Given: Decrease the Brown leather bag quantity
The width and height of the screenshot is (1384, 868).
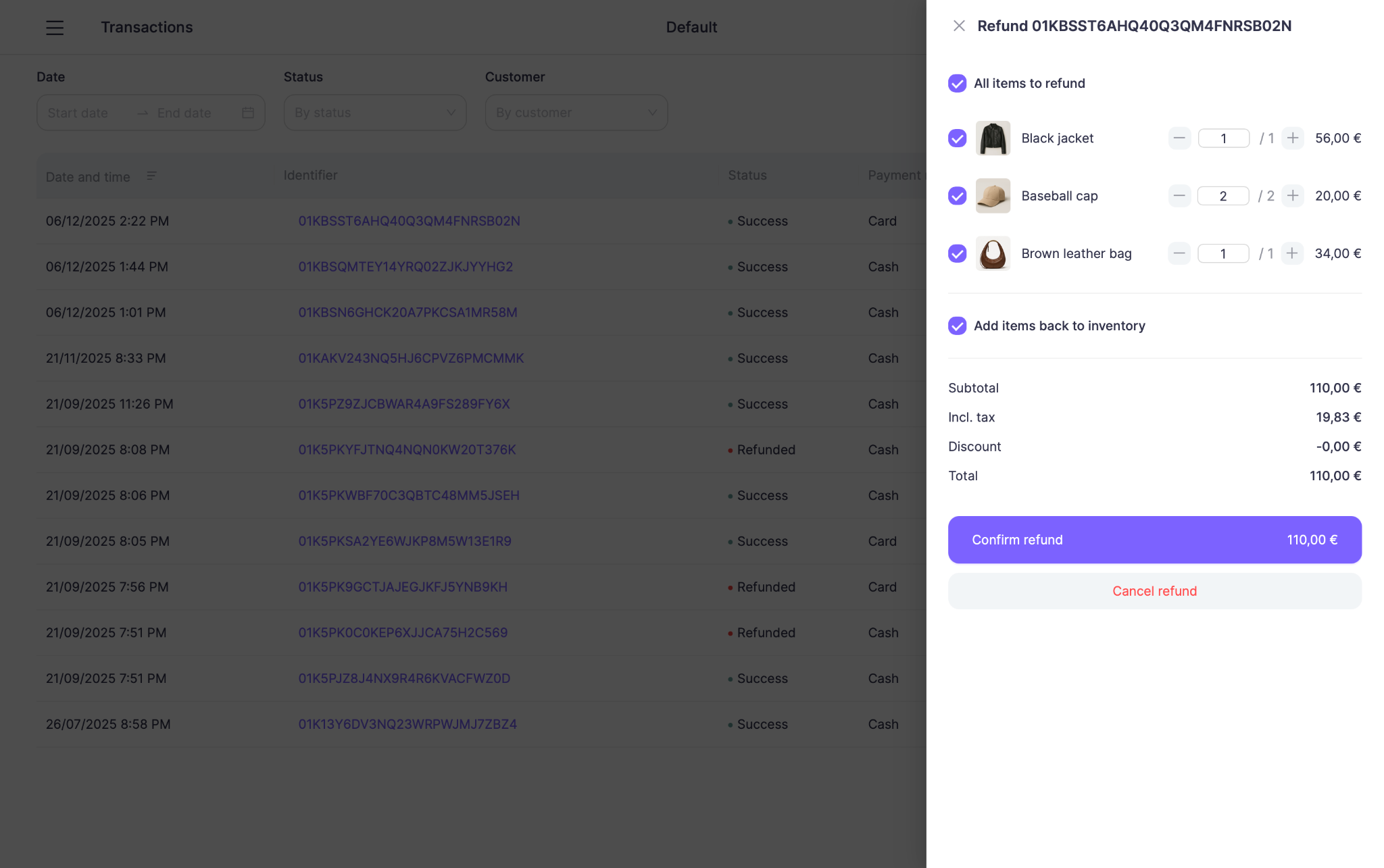Looking at the screenshot, I should [1179, 253].
